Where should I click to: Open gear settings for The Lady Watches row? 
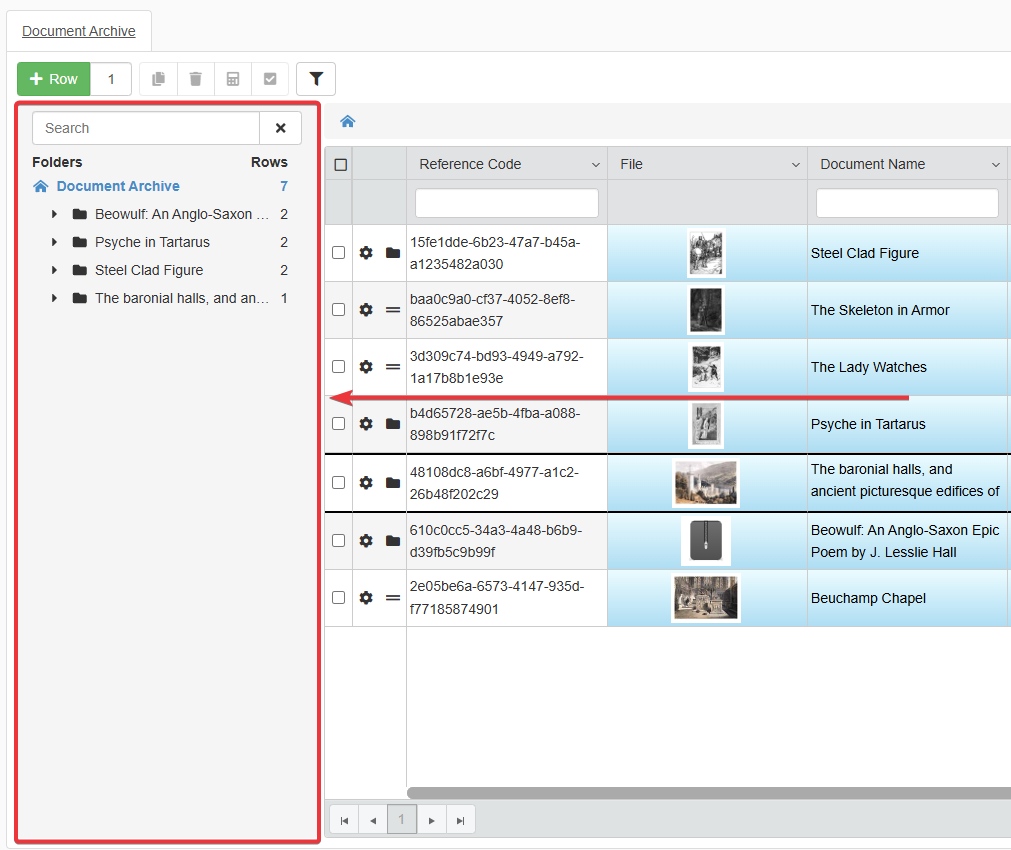tap(366, 366)
